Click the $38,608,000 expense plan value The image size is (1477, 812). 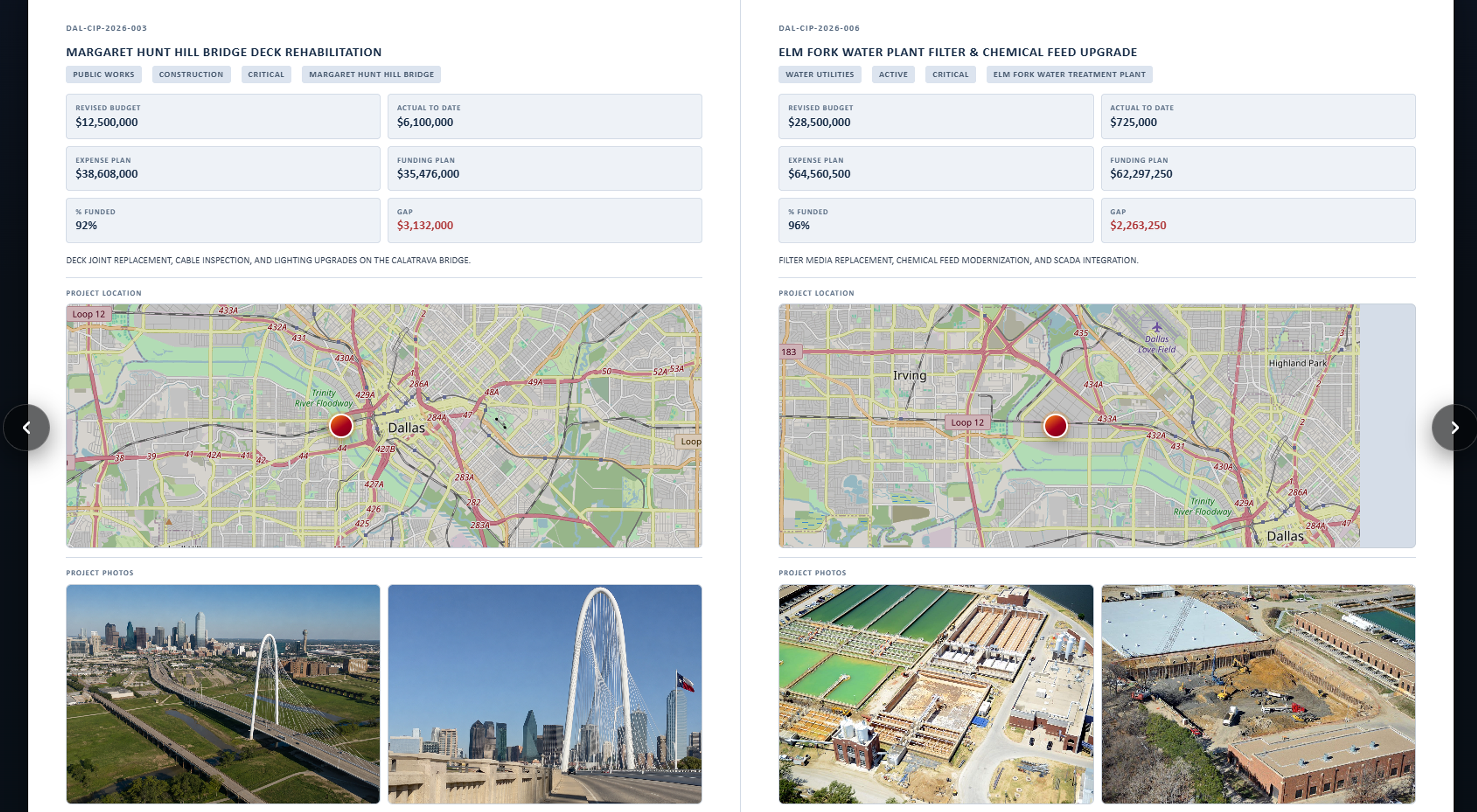click(107, 174)
